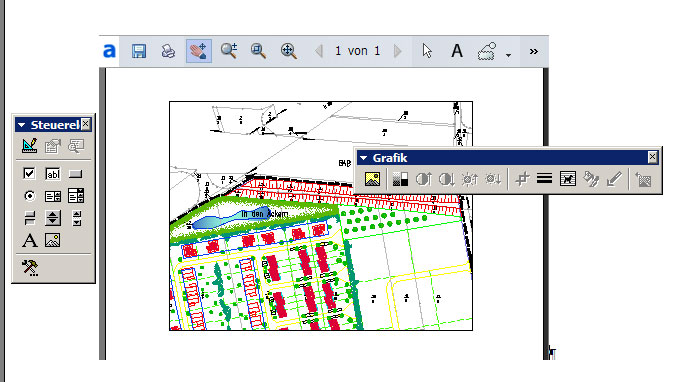Select the pan hand tool
Image resolution: width=680 pixels, height=382 pixels.
[x=199, y=51]
